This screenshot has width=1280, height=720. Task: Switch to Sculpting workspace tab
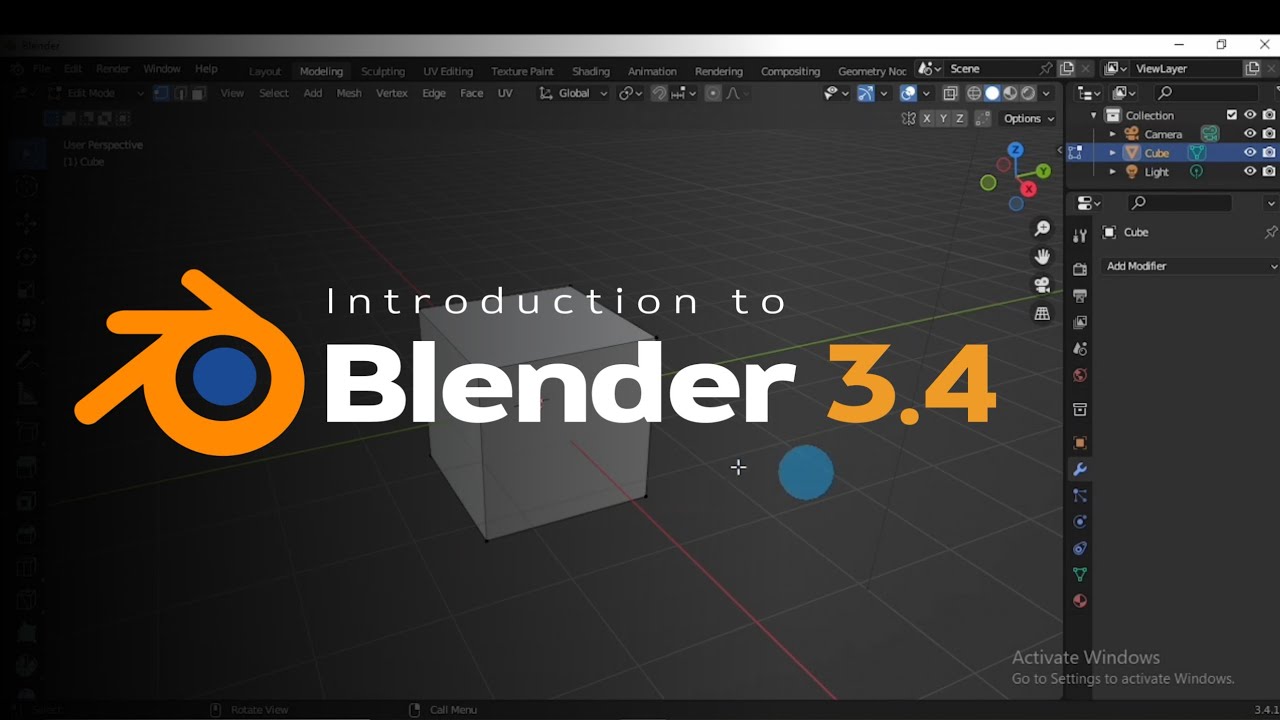pyautogui.click(x=383, y=71)
